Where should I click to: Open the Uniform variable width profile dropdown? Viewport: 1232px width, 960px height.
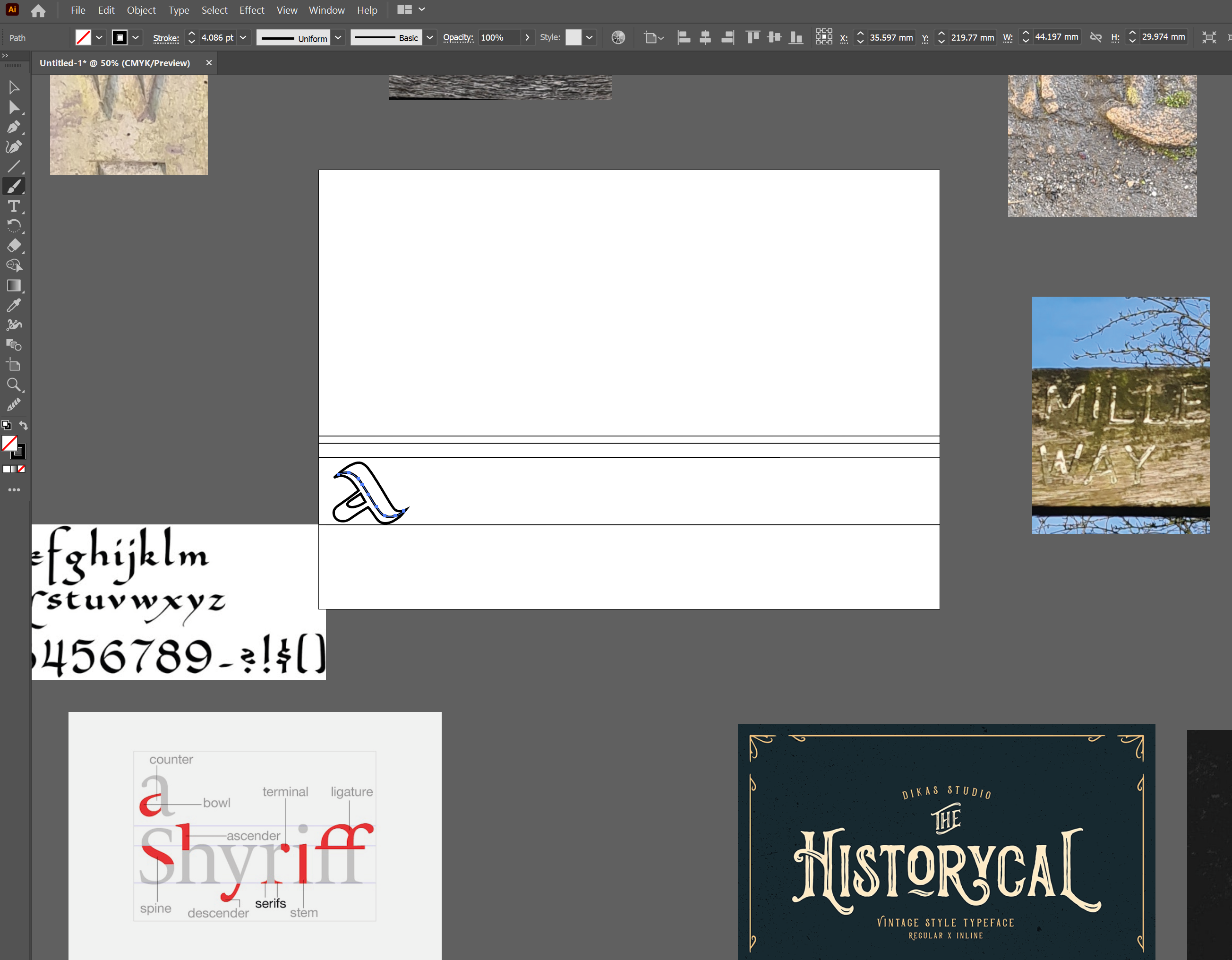(x=338, y=38)
